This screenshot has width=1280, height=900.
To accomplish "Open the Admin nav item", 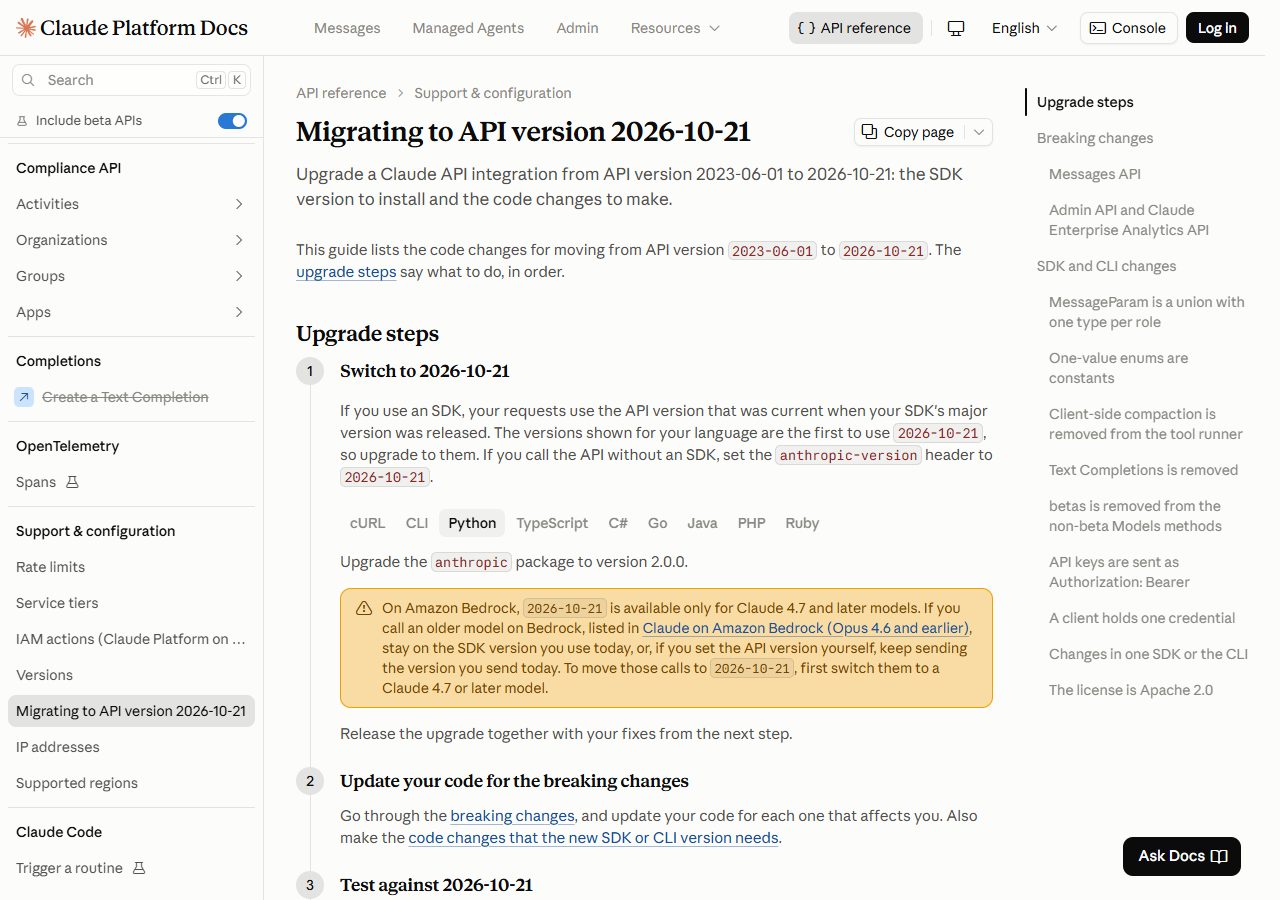I will (577, 28).
